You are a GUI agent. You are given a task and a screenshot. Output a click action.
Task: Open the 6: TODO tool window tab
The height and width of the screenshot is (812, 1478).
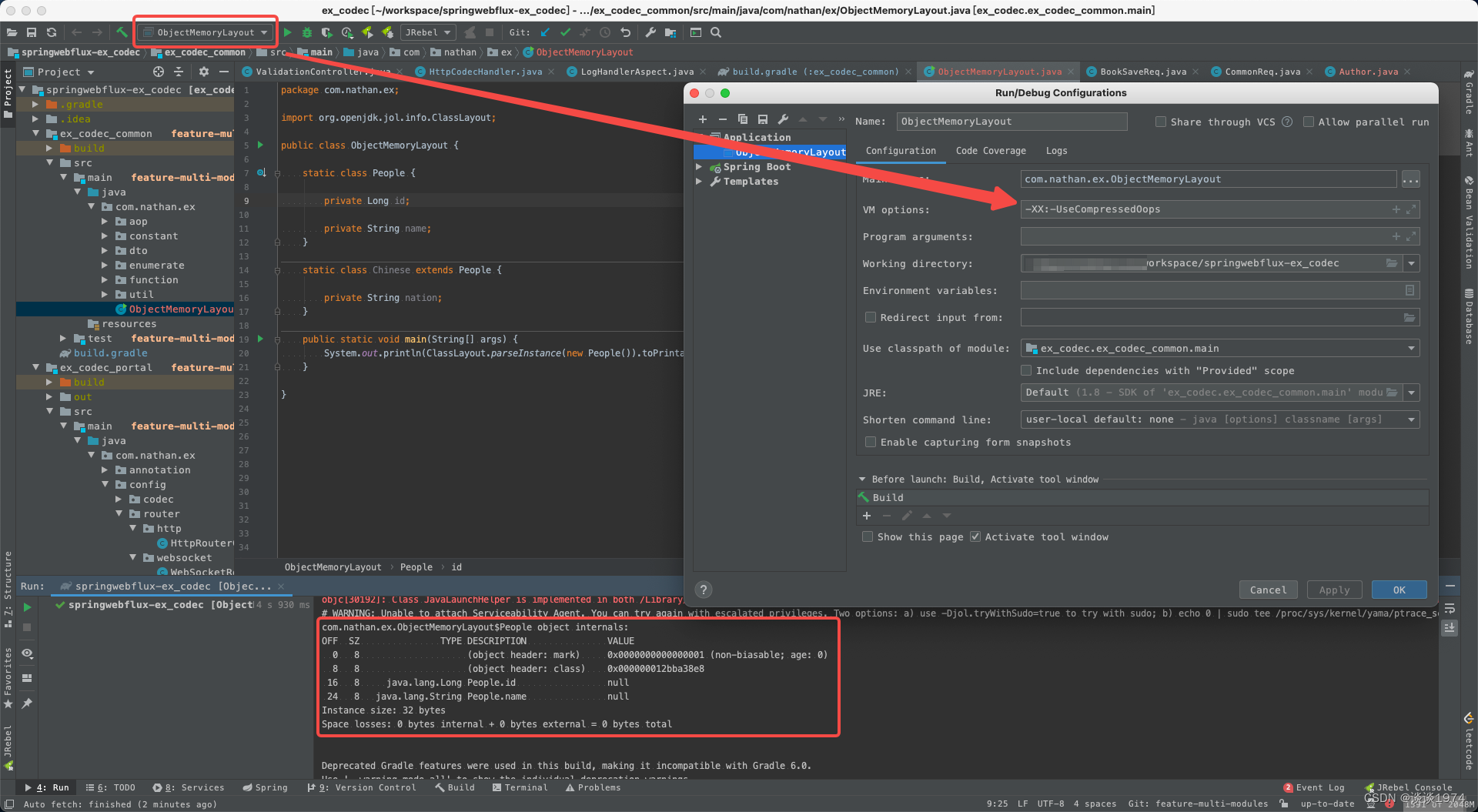110,787
